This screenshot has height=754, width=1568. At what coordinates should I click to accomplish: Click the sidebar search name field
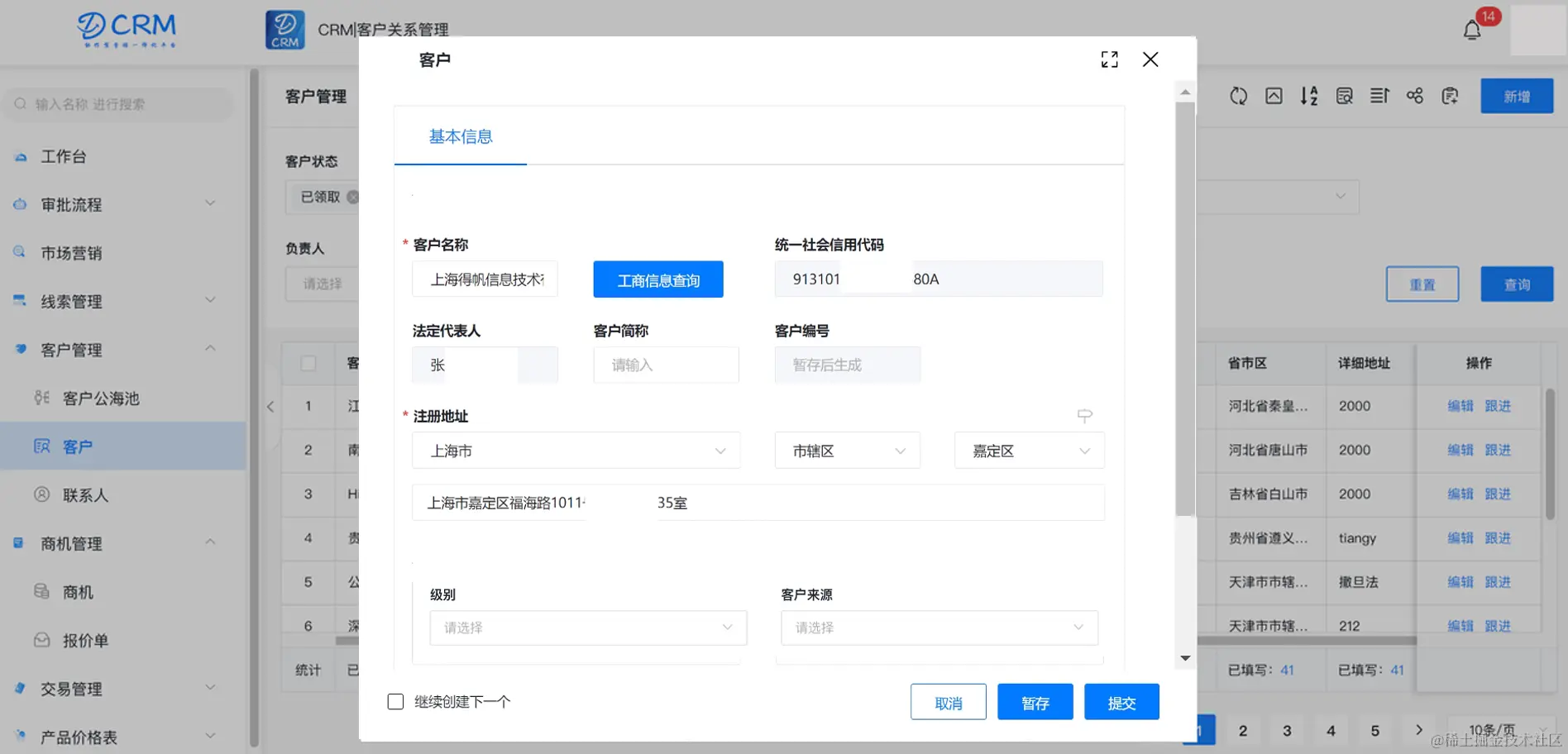[117, 104]
